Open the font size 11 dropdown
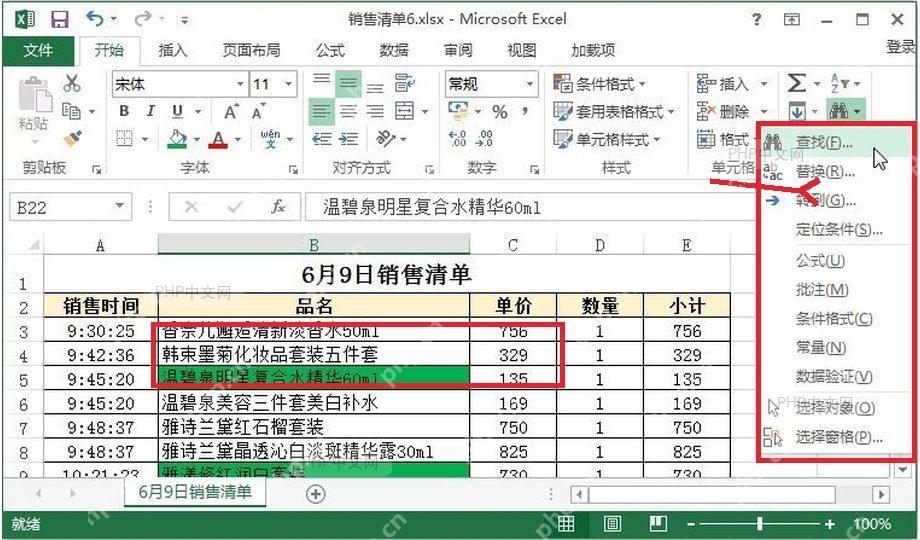Screen dimensions: 920x540 289,83
